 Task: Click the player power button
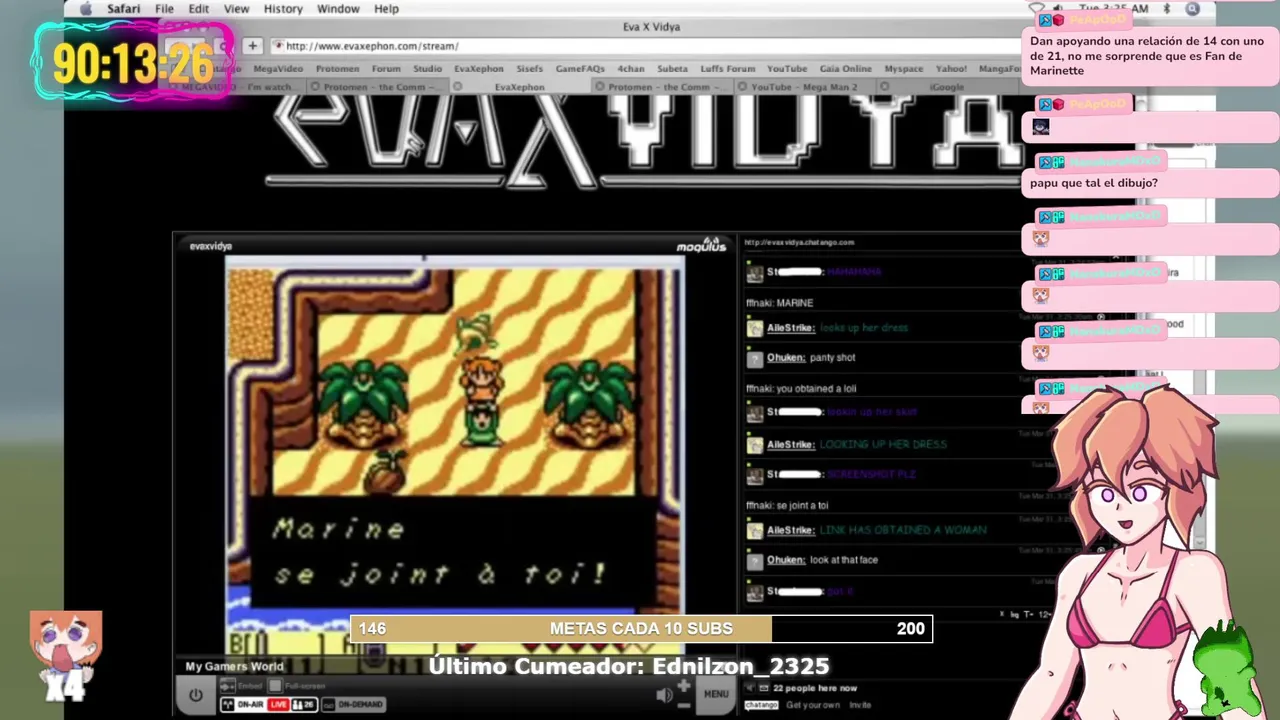coord(195,694)
